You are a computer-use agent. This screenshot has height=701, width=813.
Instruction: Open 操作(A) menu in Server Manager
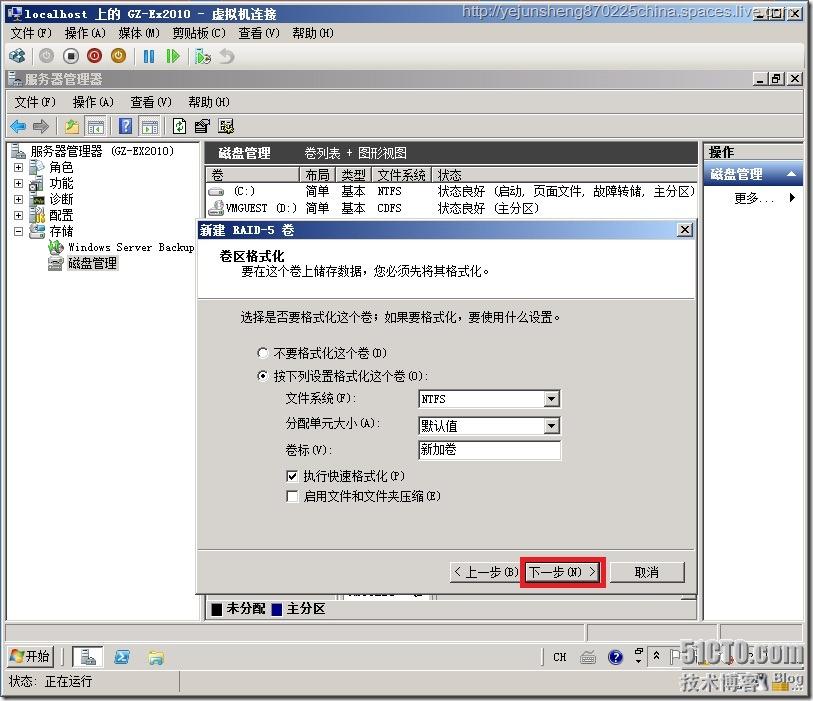[x=93, y=102]
